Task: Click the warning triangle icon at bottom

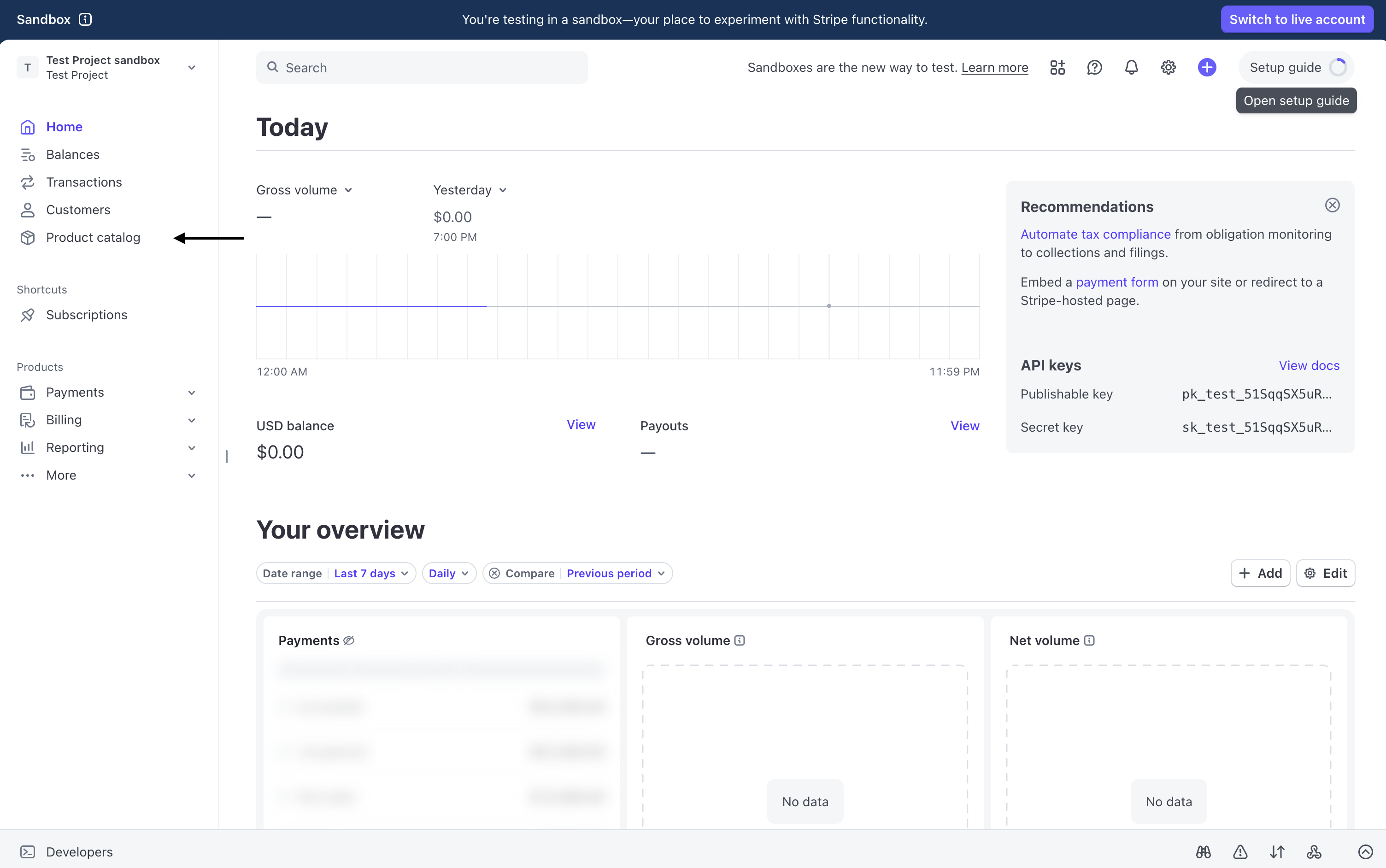Action: tap(1240, 851)
